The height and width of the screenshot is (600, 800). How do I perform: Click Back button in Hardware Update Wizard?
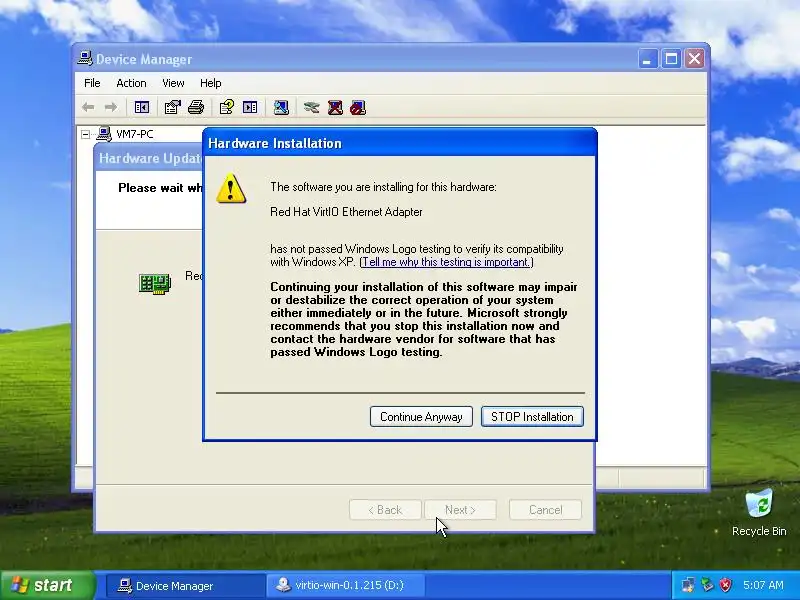click(x=385, y=510)
